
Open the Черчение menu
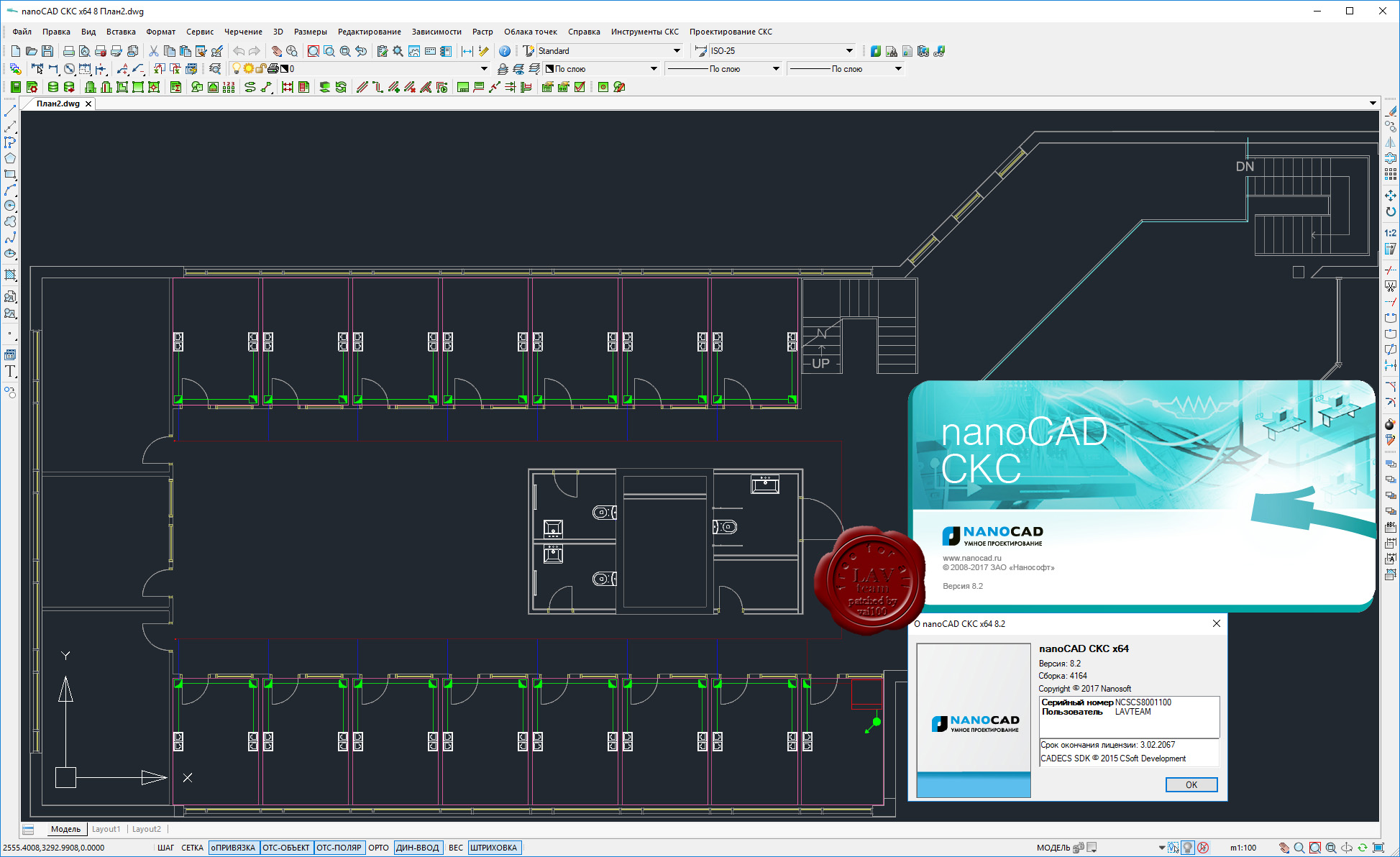click(x=243, y=32)
